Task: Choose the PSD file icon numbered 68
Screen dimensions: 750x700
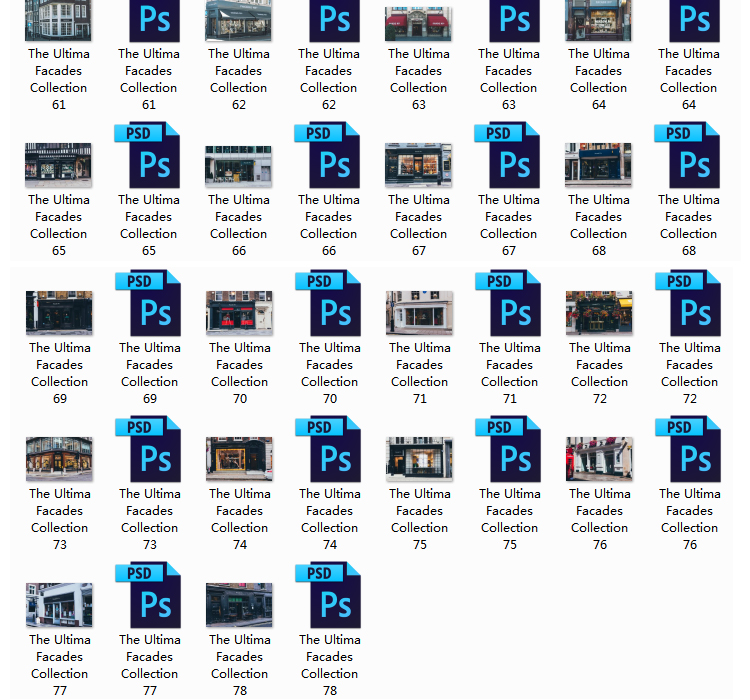Action: pyautogui.click(x=688, y=156)
